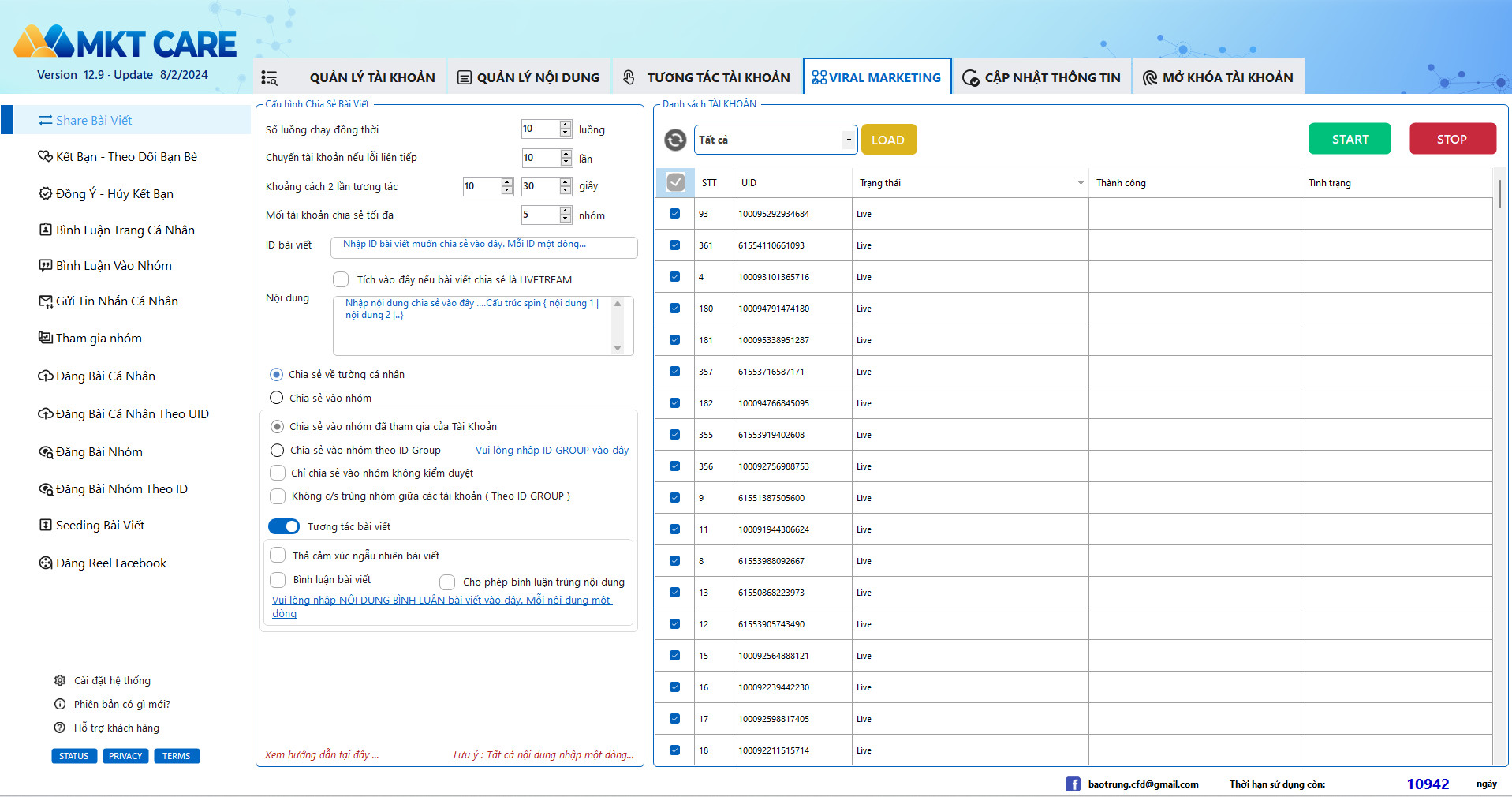Screen dimensions: 1512x797
Task: Open the Tất cả account filter dropdown
Action: click(848, 140)
